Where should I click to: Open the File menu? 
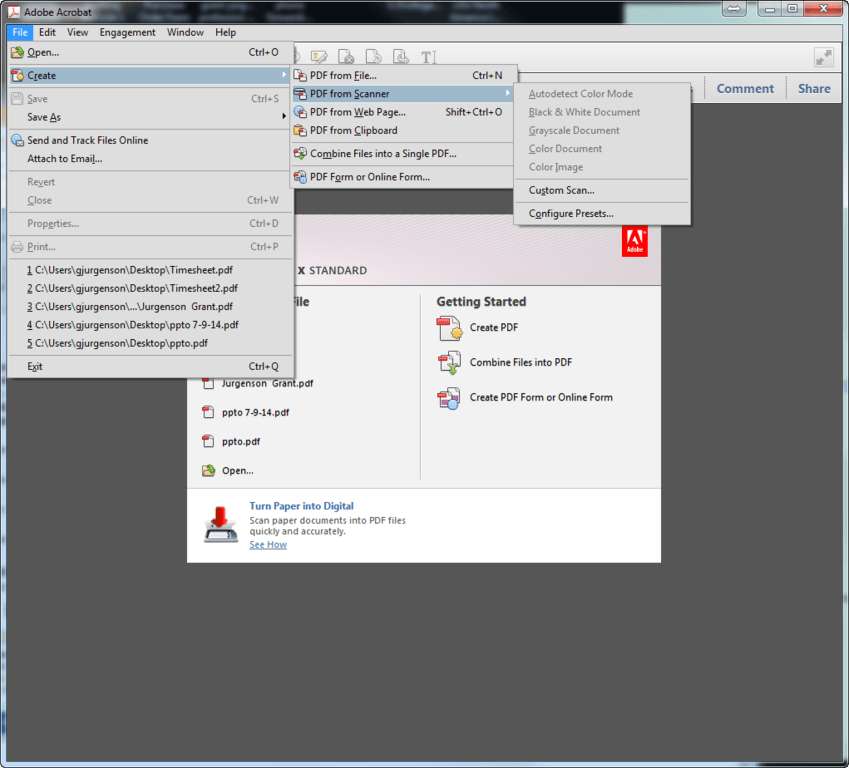20,32
